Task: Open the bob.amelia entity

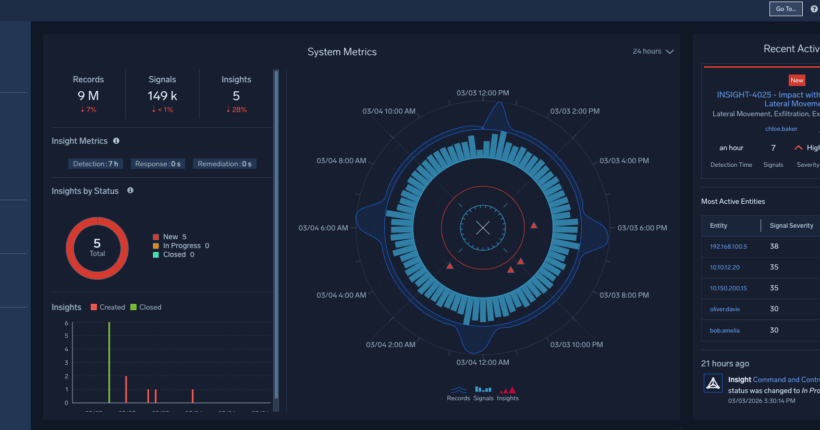Action: (724, 331)
